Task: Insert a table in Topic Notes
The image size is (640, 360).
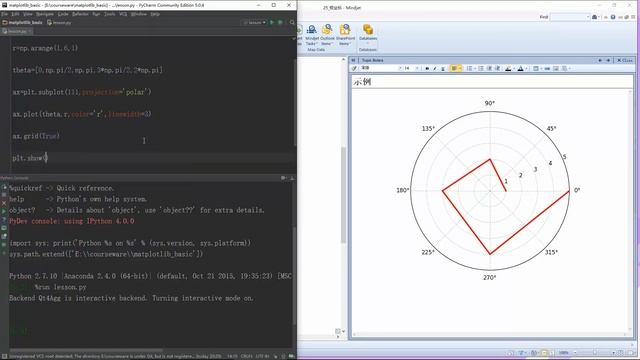Action: pyautogui.click(x=536, y=68)
